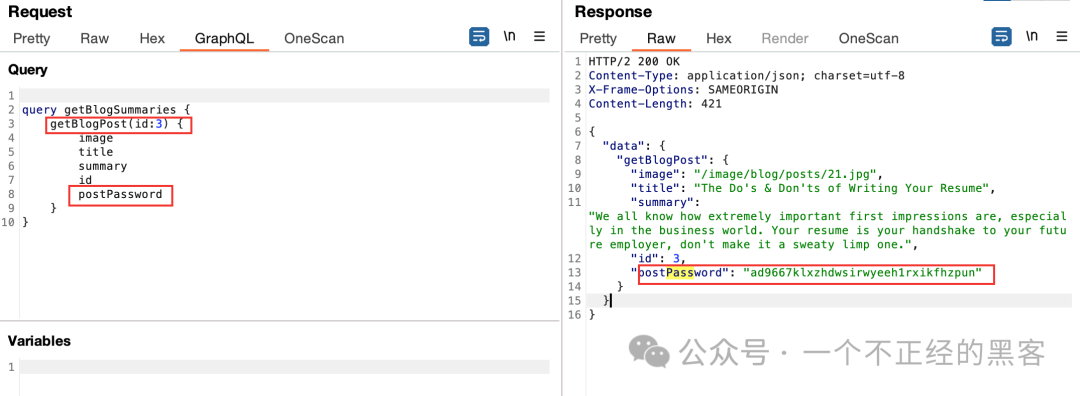Image resolution: width=1080 pixels, height=396 pixels.
Task: Show non-printable \n characters in Response
Action: tap(1032, 37)
